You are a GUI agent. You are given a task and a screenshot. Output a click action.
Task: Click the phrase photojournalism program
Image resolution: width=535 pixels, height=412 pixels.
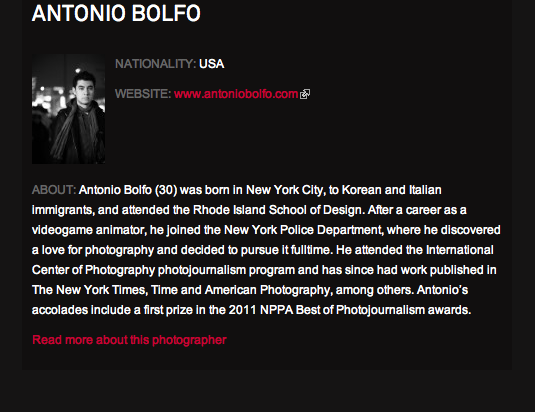click(226, 270)
